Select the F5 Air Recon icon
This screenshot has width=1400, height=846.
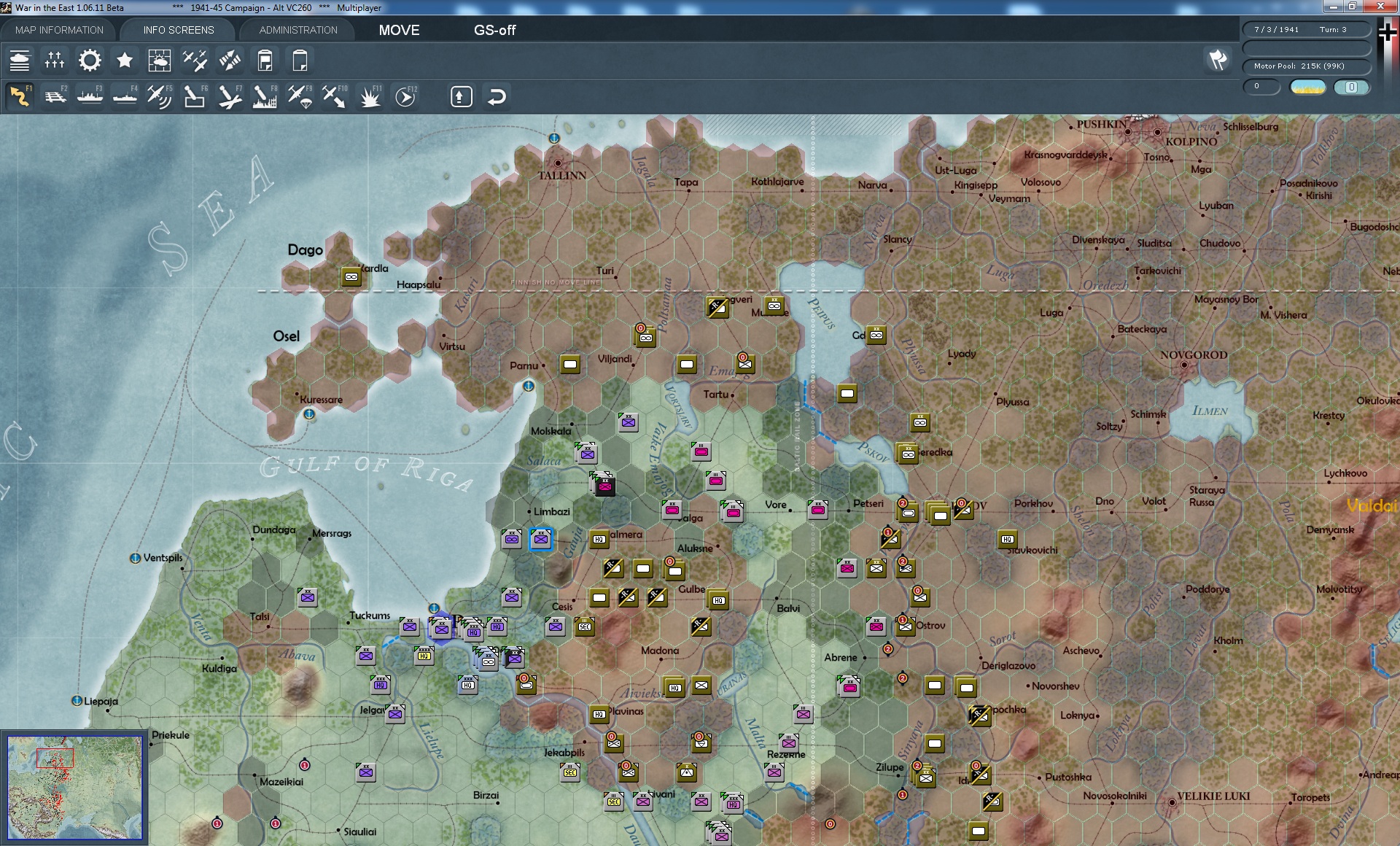(160, 96)
